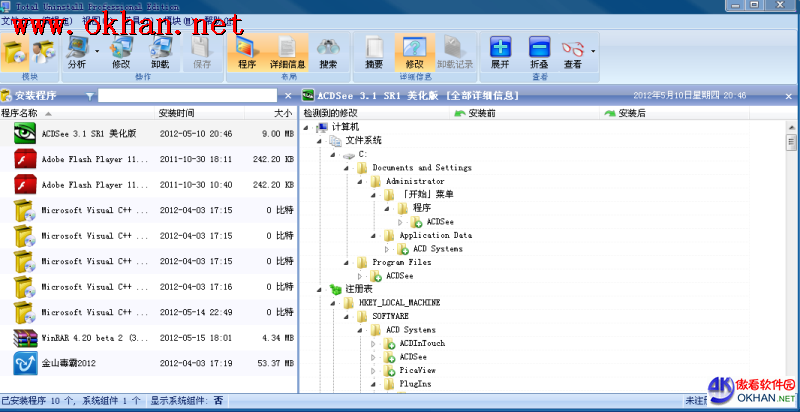
Task: Select Adobe Flash Player installed at 10:40
Action: click(x=148, y=185)
